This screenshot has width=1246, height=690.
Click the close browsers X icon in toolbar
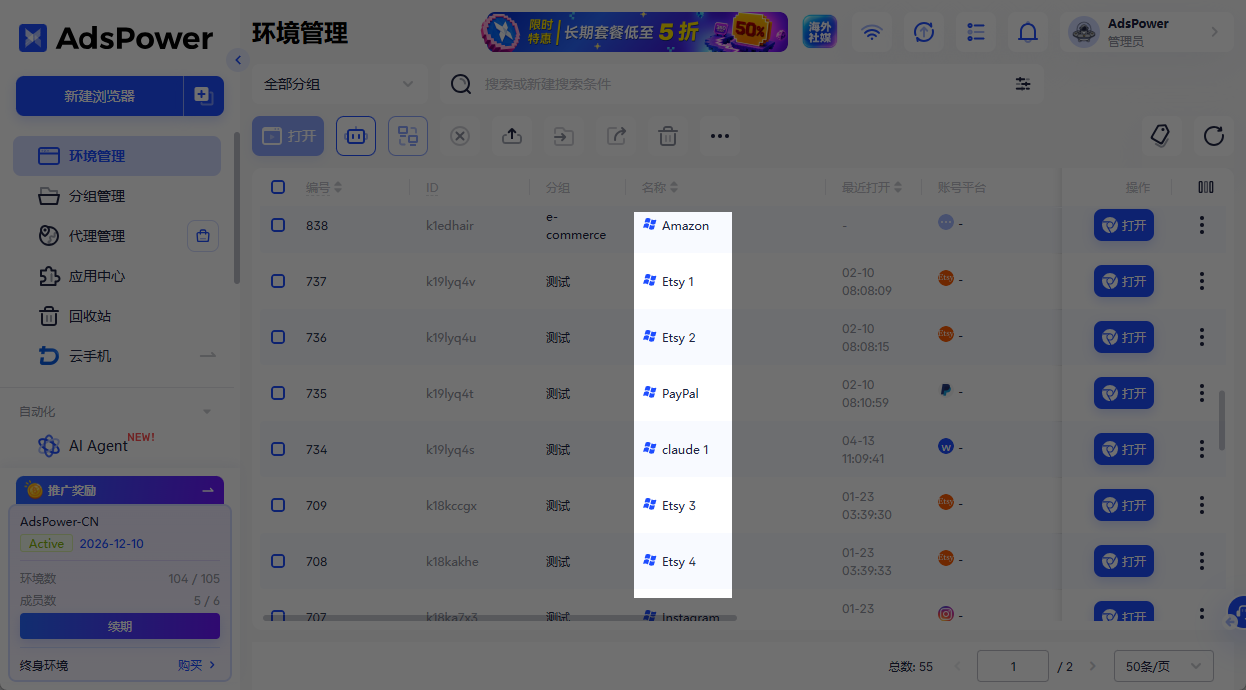coord(460,136)
